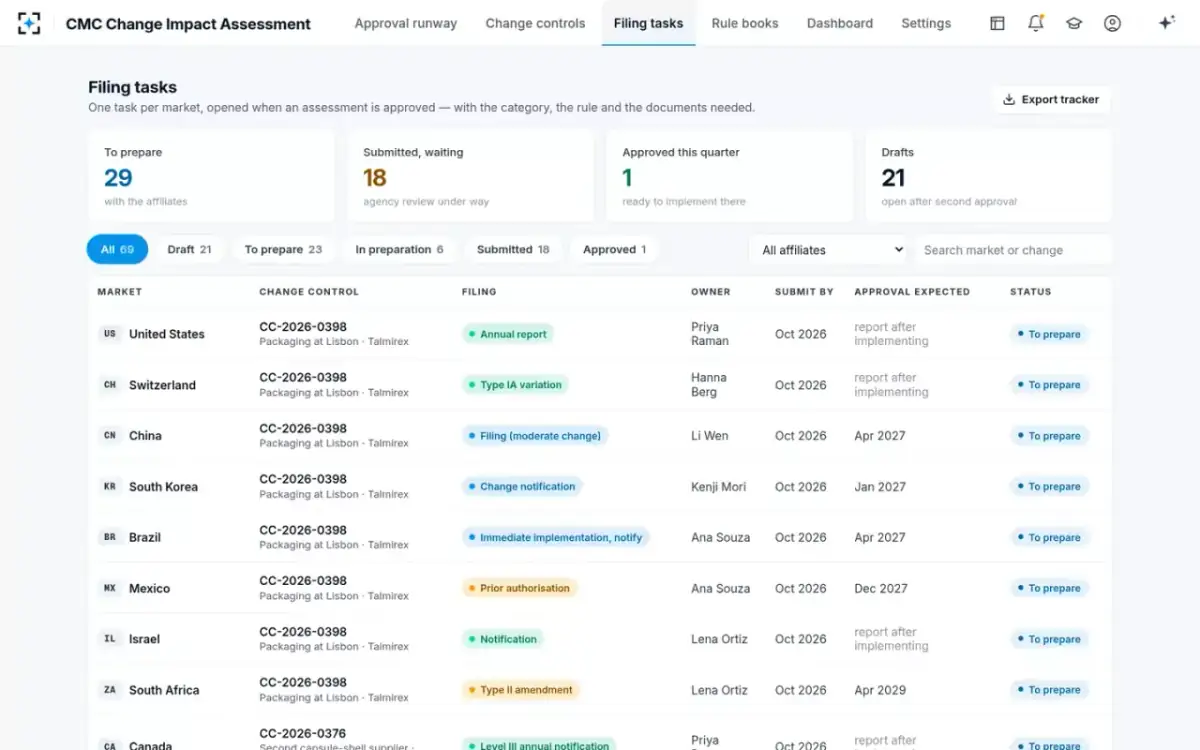Sort by the Filing column header
Screen dimensions: 1200x750
[x=479, y=292]
